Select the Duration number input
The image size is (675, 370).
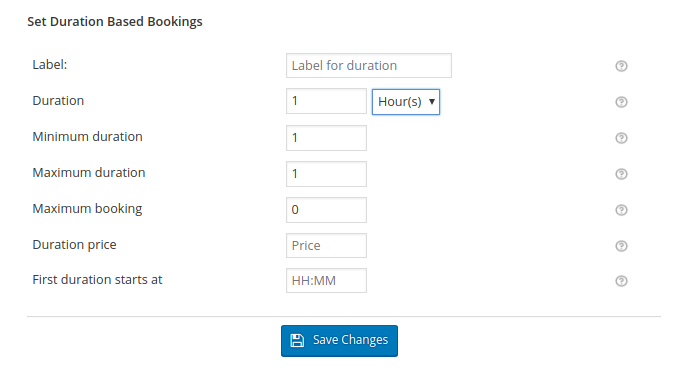[x=326, y=101]
